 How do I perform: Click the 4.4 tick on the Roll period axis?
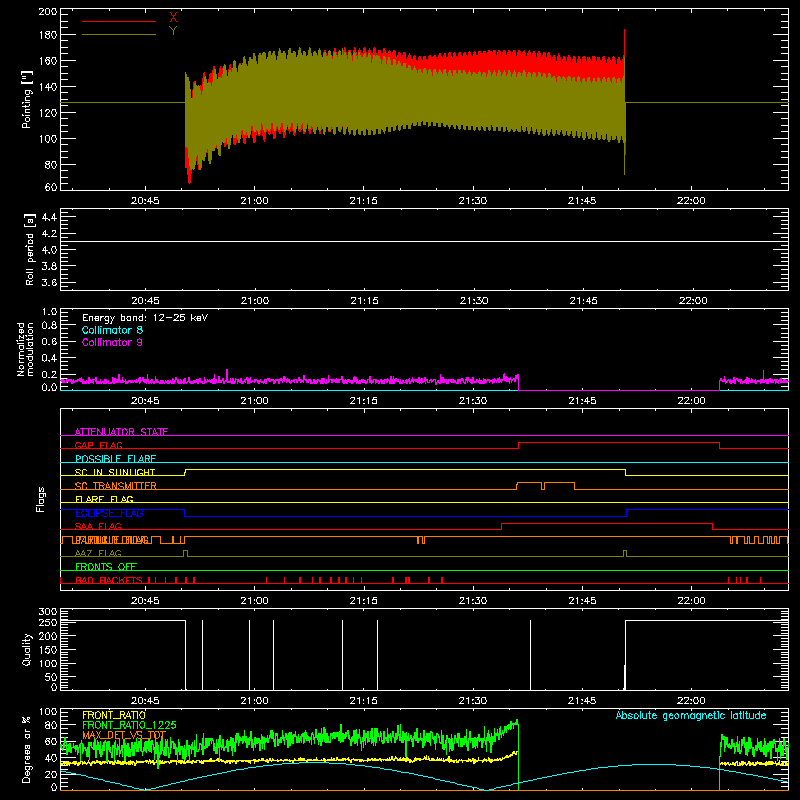[x=49, y=217]
